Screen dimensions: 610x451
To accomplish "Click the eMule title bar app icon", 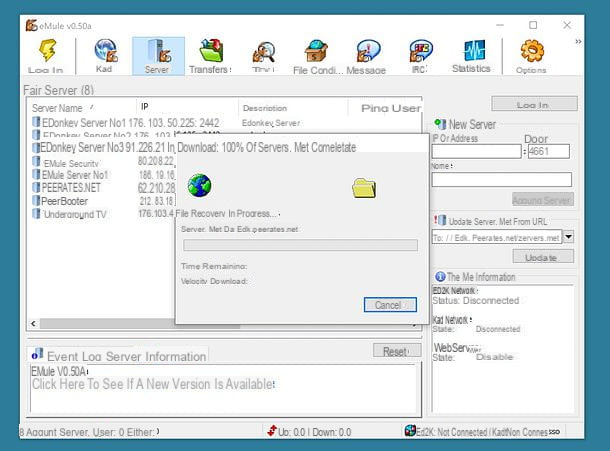I will point(32,25).
